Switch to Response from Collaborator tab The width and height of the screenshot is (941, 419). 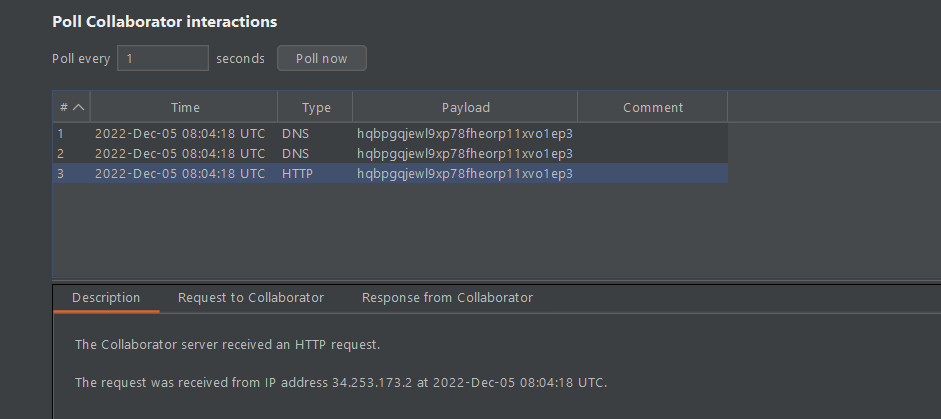[447, 298]
